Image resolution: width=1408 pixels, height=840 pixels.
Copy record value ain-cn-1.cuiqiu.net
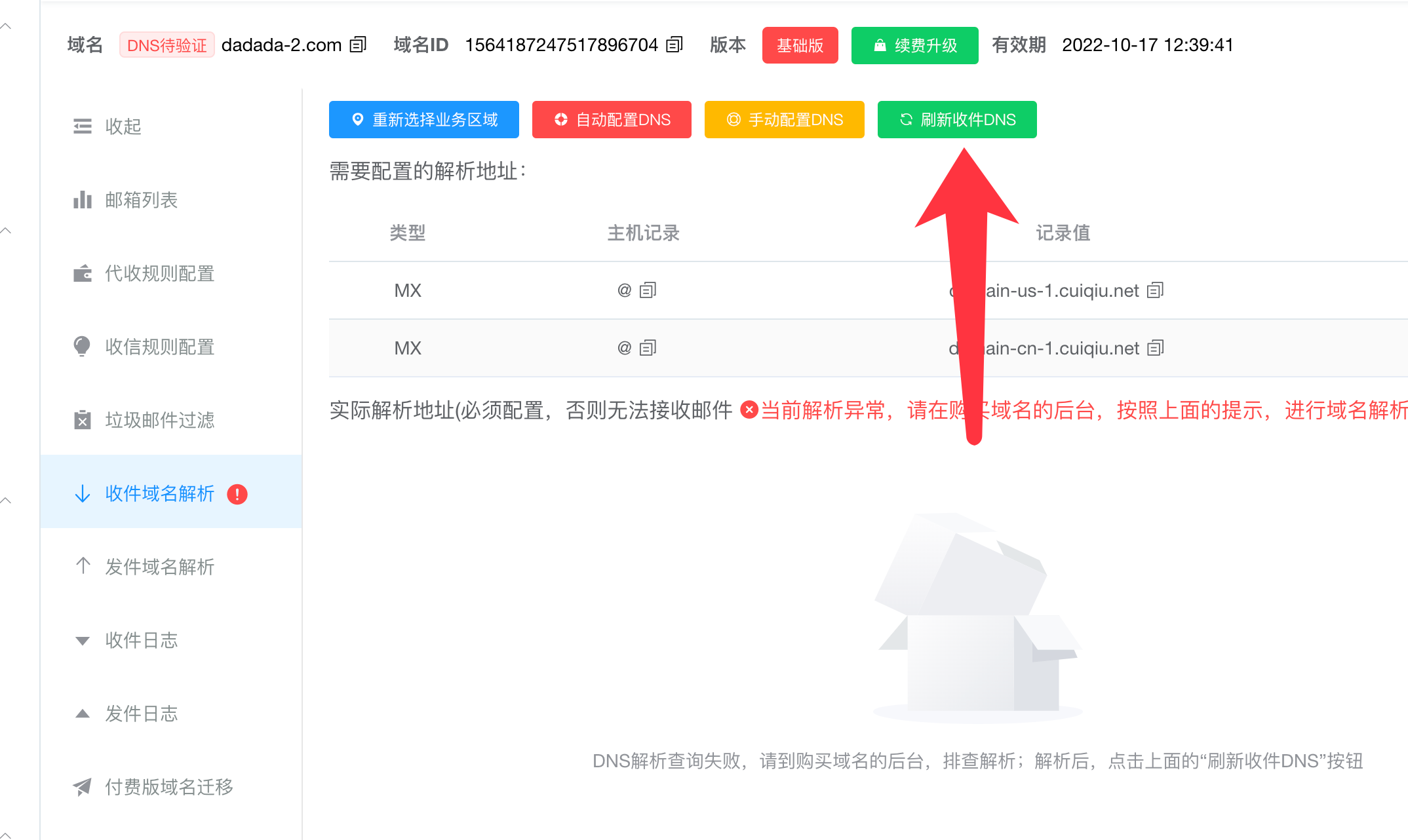[1156, 348]
